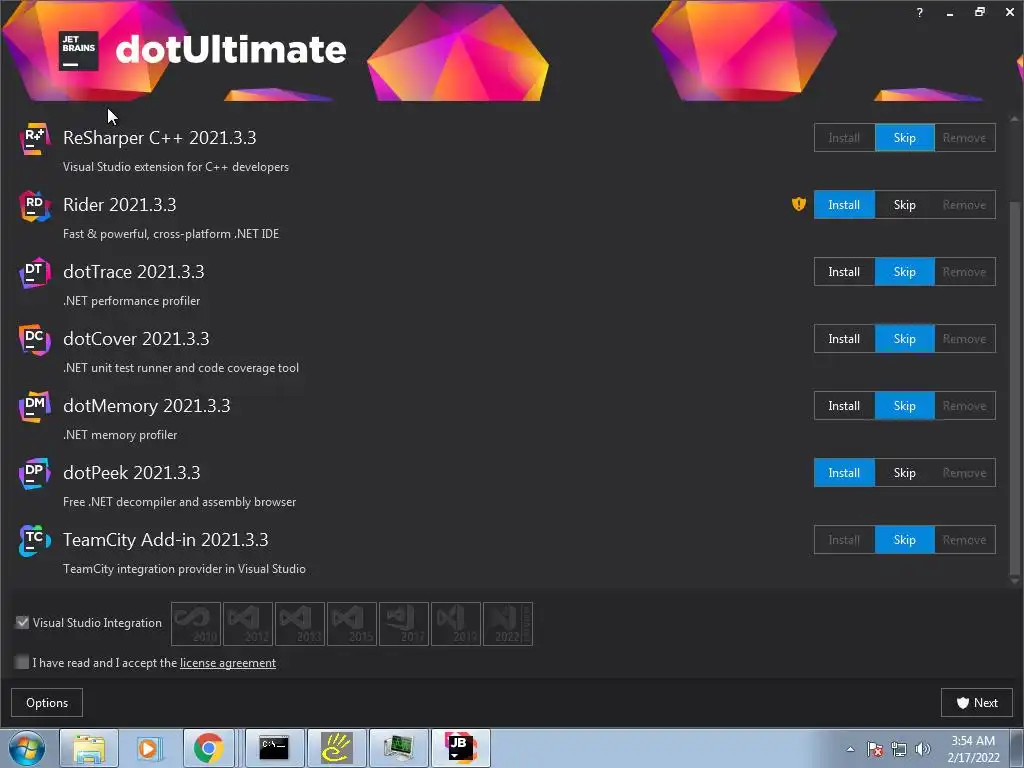The width and height of the screenshot is (1024, 768).
Task: Select the Visual Studio 2019 integration icon
Action: click(x=455, y=624)
